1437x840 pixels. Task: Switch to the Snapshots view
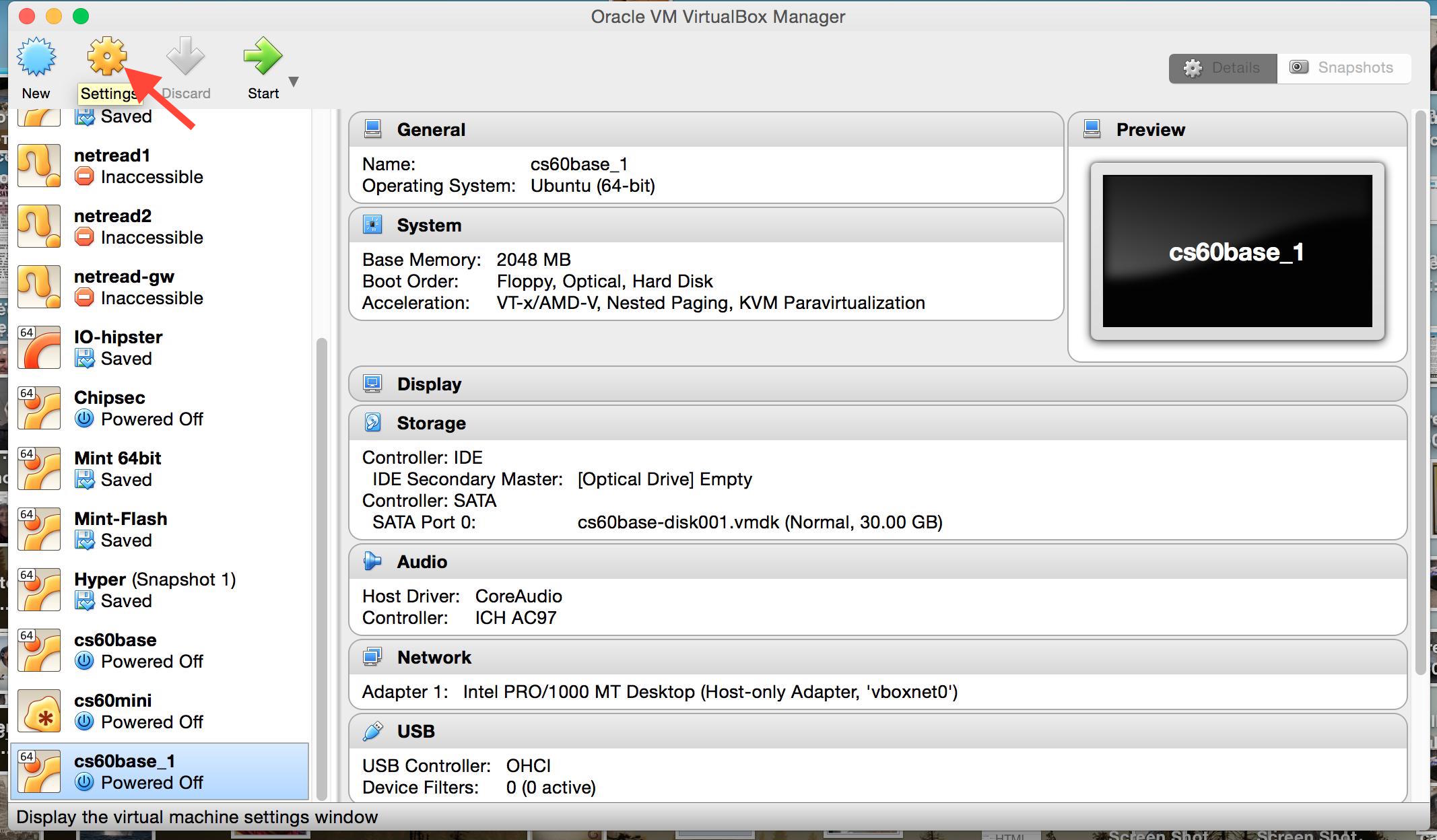tap(1343, 68)
